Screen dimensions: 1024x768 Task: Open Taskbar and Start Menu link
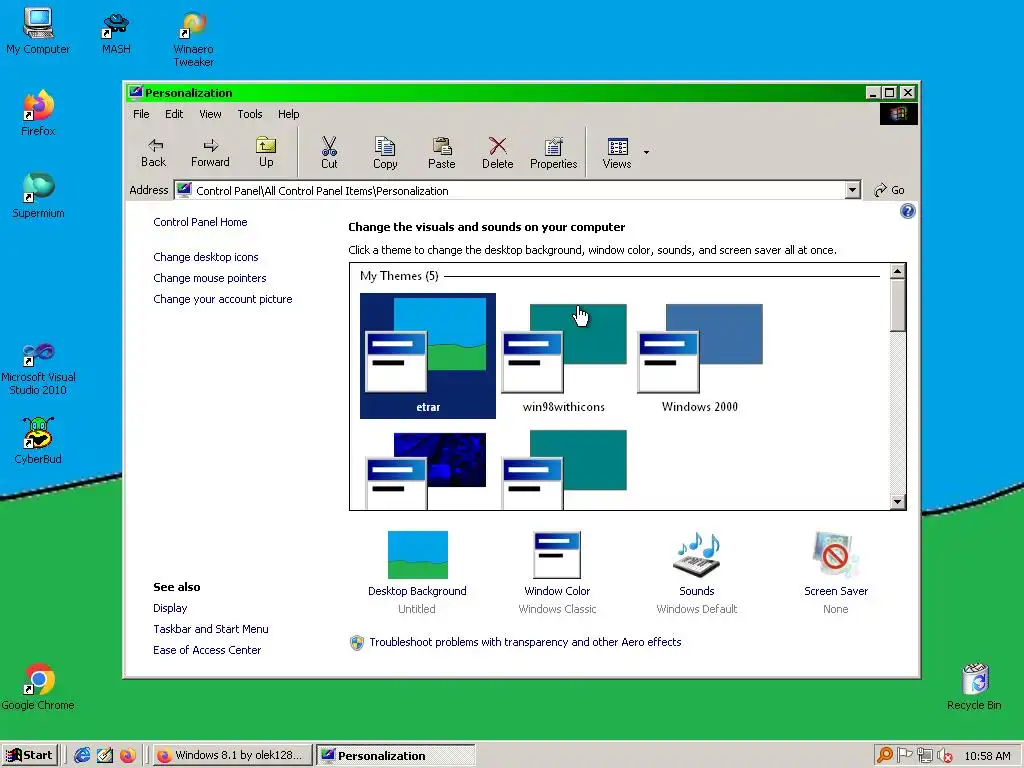pos(210,629)
